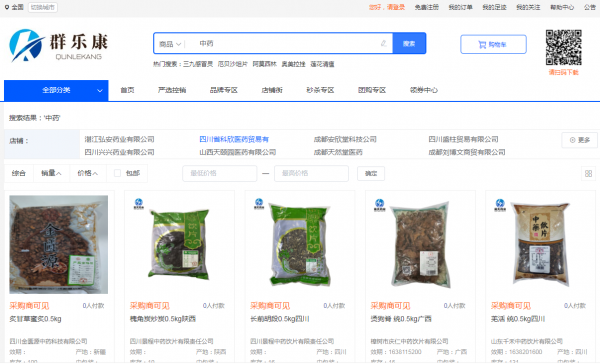Click hot search term 阿莫西林
Viewport: 600px width, 364px height.
(264, 64)
